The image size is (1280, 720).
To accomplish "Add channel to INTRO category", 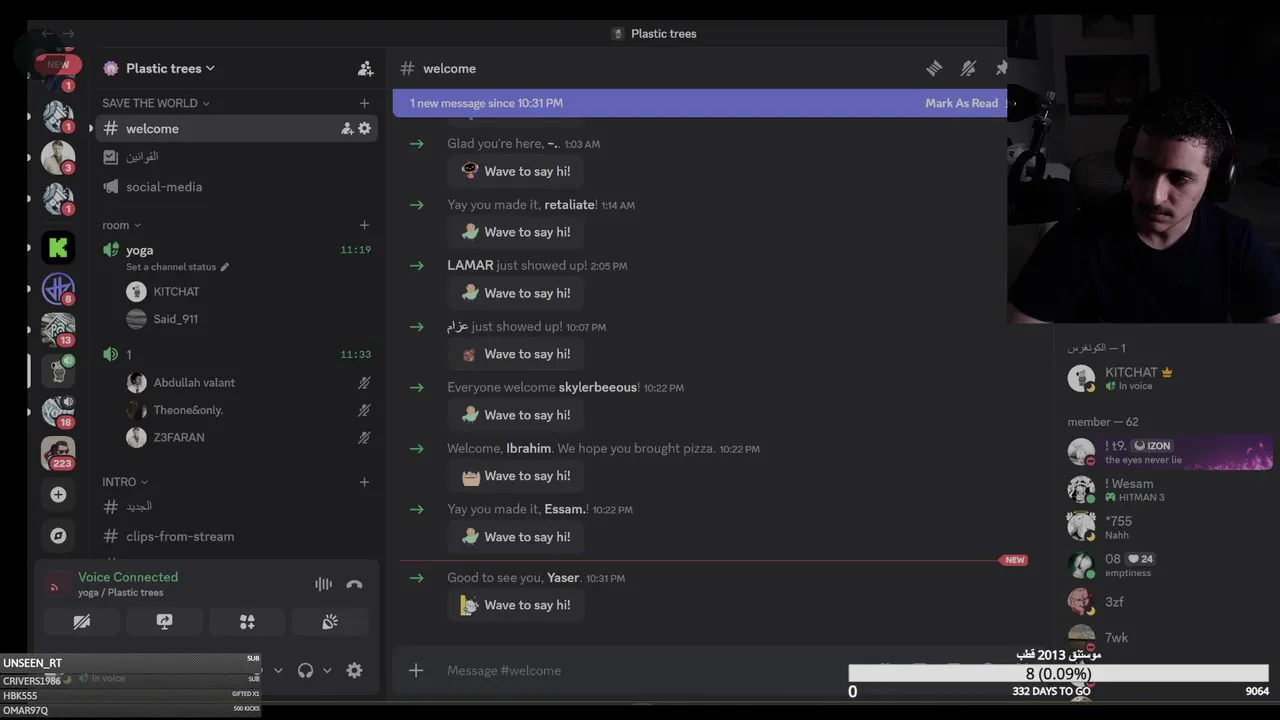I will tap(364, 482).
